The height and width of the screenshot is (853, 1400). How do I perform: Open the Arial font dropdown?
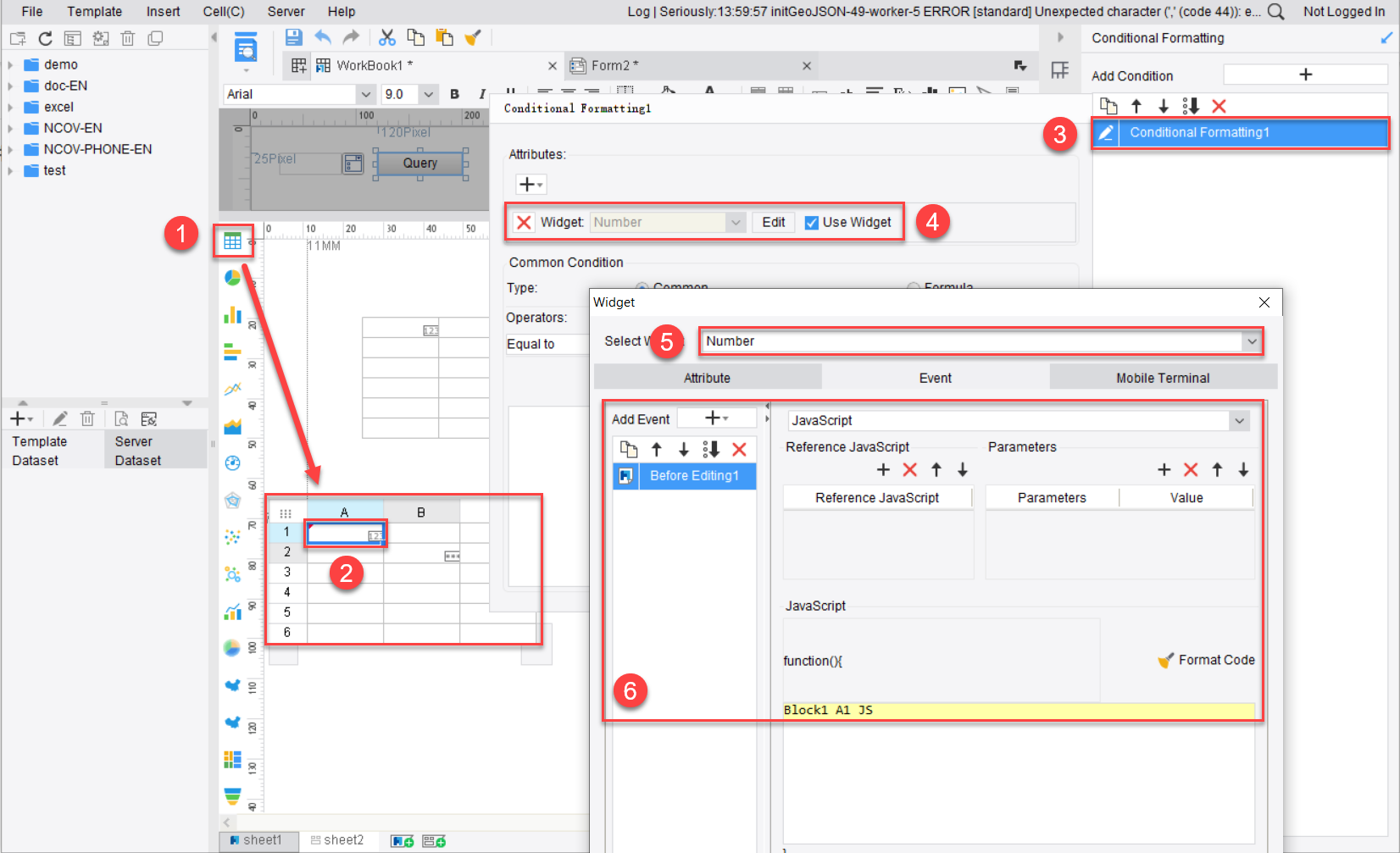[x=366, y=94]
